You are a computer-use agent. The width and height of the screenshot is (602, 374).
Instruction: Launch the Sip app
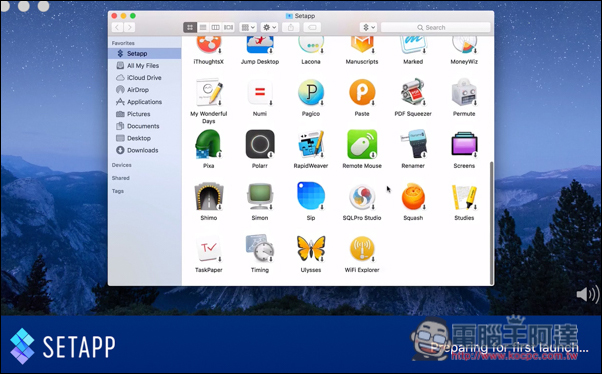click(x=311, y=196)
